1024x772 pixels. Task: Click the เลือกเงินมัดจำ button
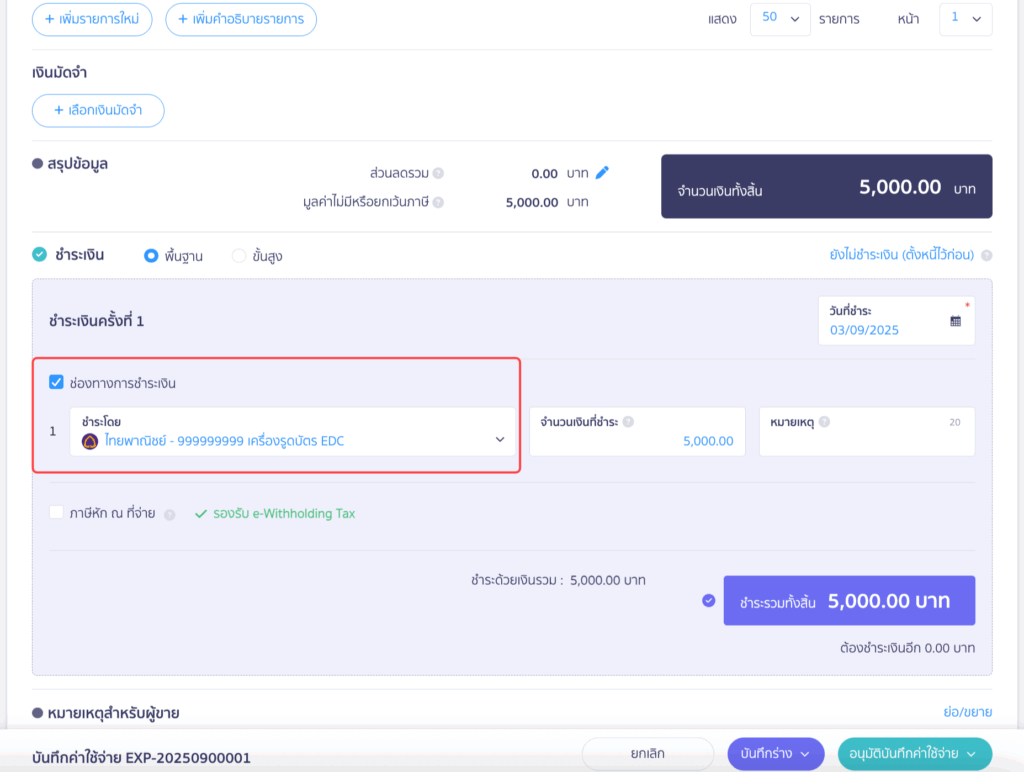(98, 111)
